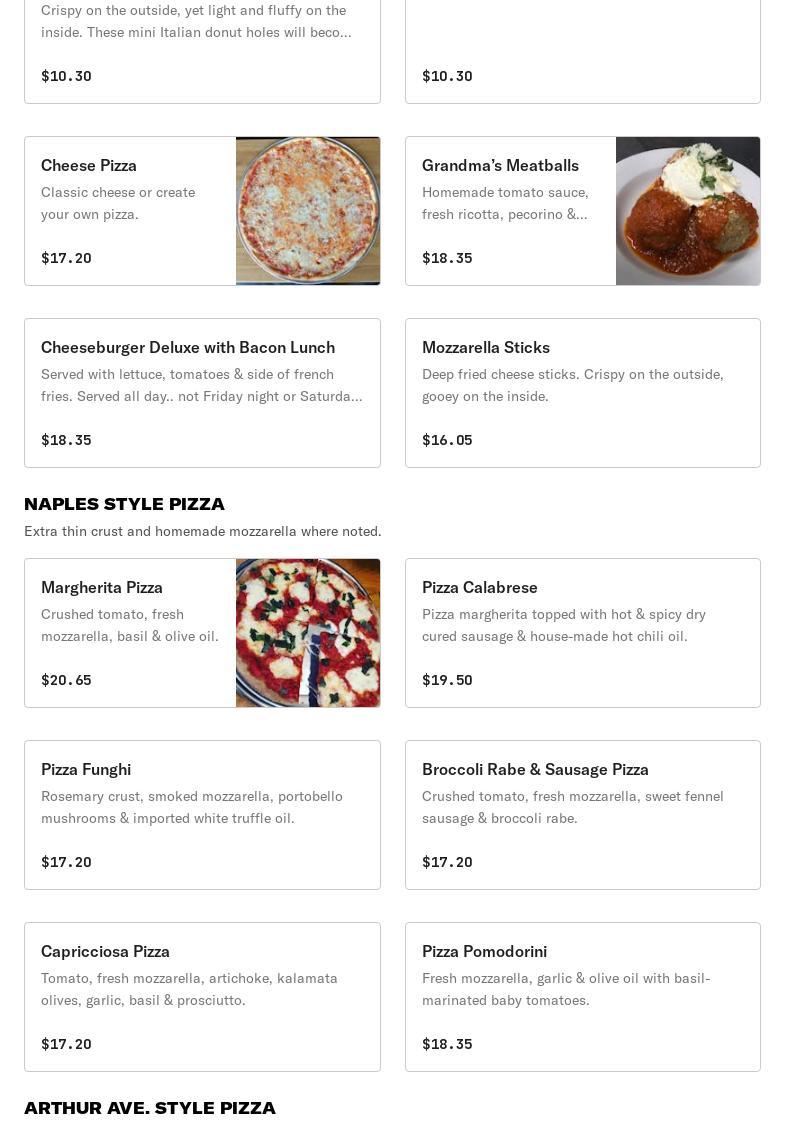The width and height of the screenshot is (785, 1125).
Task: Open the Pizza Funghi card
Action: coord(86,769)
